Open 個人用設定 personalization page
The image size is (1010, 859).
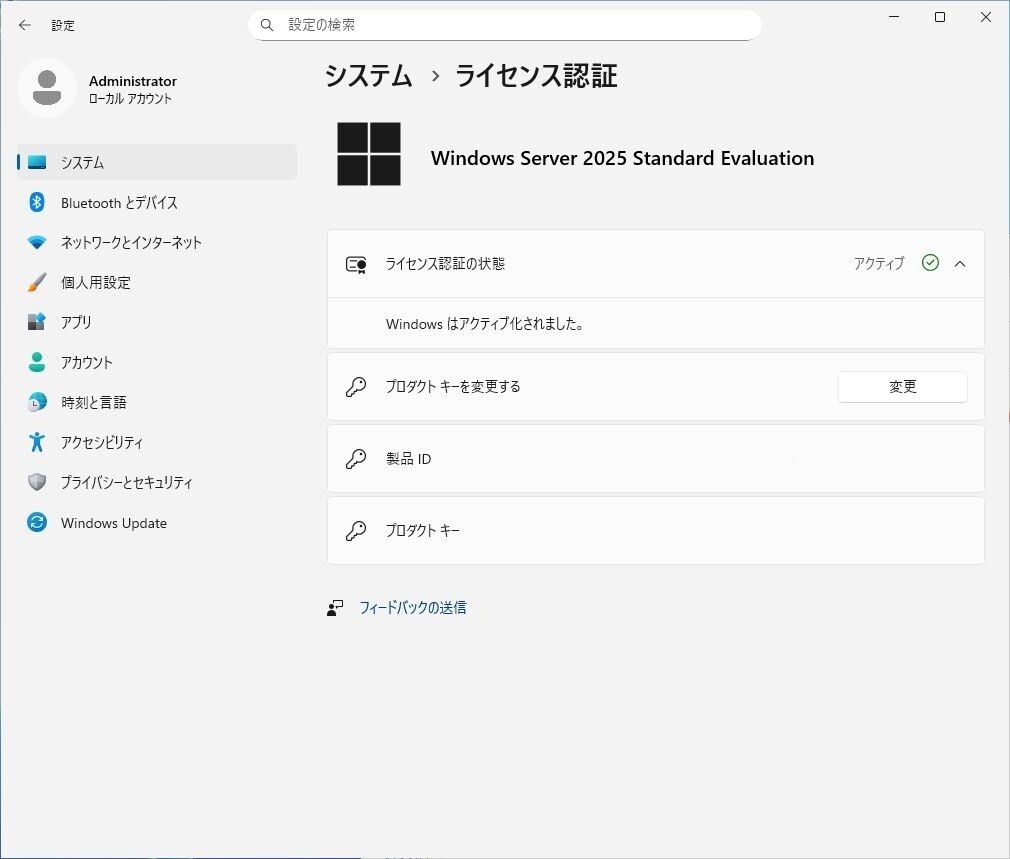tap(96, 283)
